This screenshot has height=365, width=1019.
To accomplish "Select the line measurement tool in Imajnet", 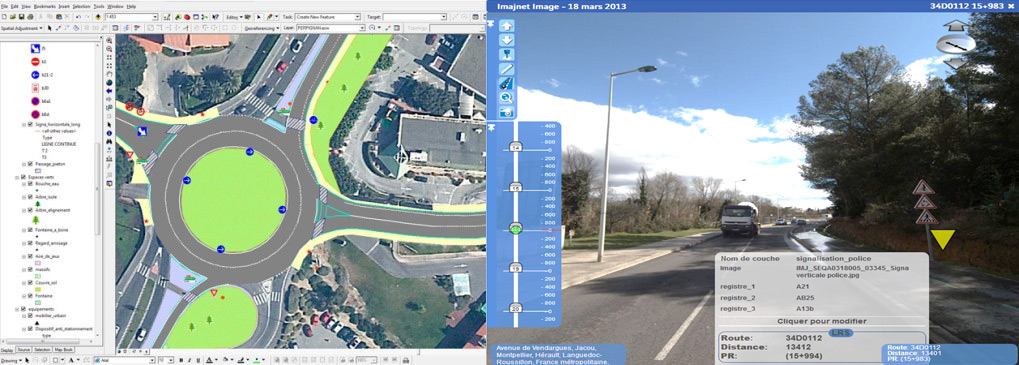I will [507, 69].
